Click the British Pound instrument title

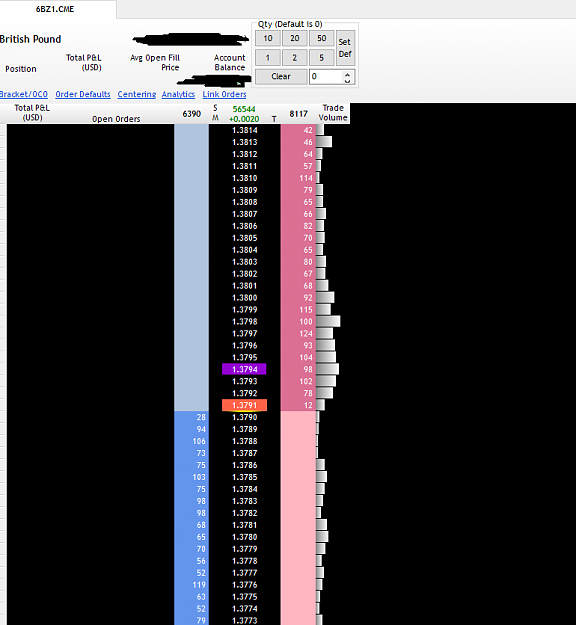31,39
